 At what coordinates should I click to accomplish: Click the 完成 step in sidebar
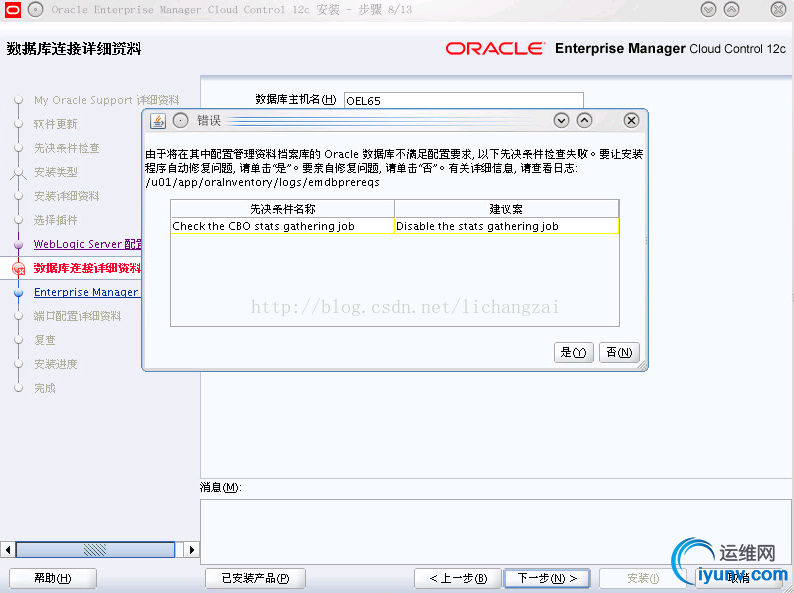pyautogui.click(x=45, y=388)
